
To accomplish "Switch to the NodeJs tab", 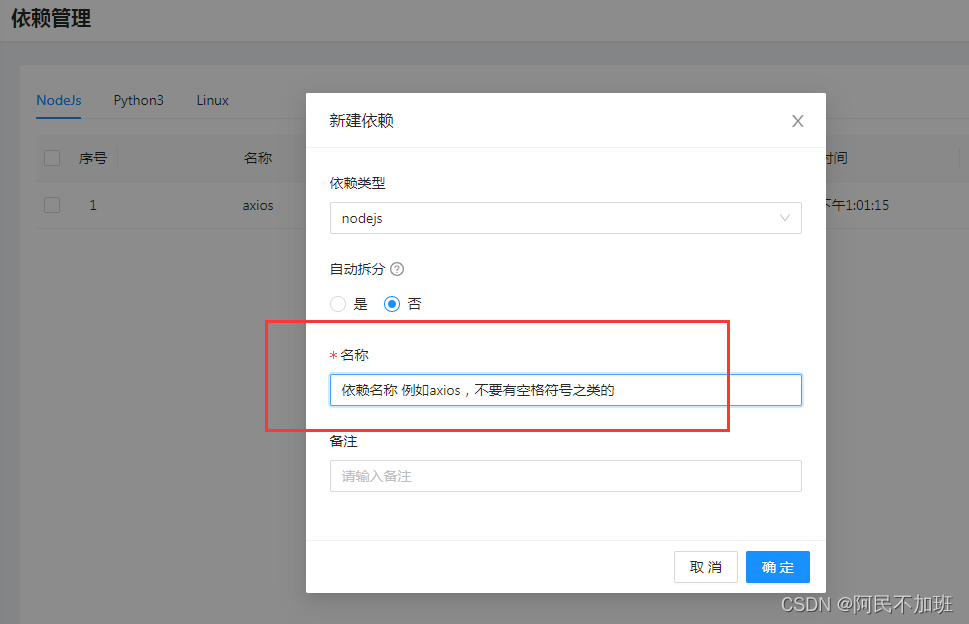I will pyautogui.click(x=59, y=100).
